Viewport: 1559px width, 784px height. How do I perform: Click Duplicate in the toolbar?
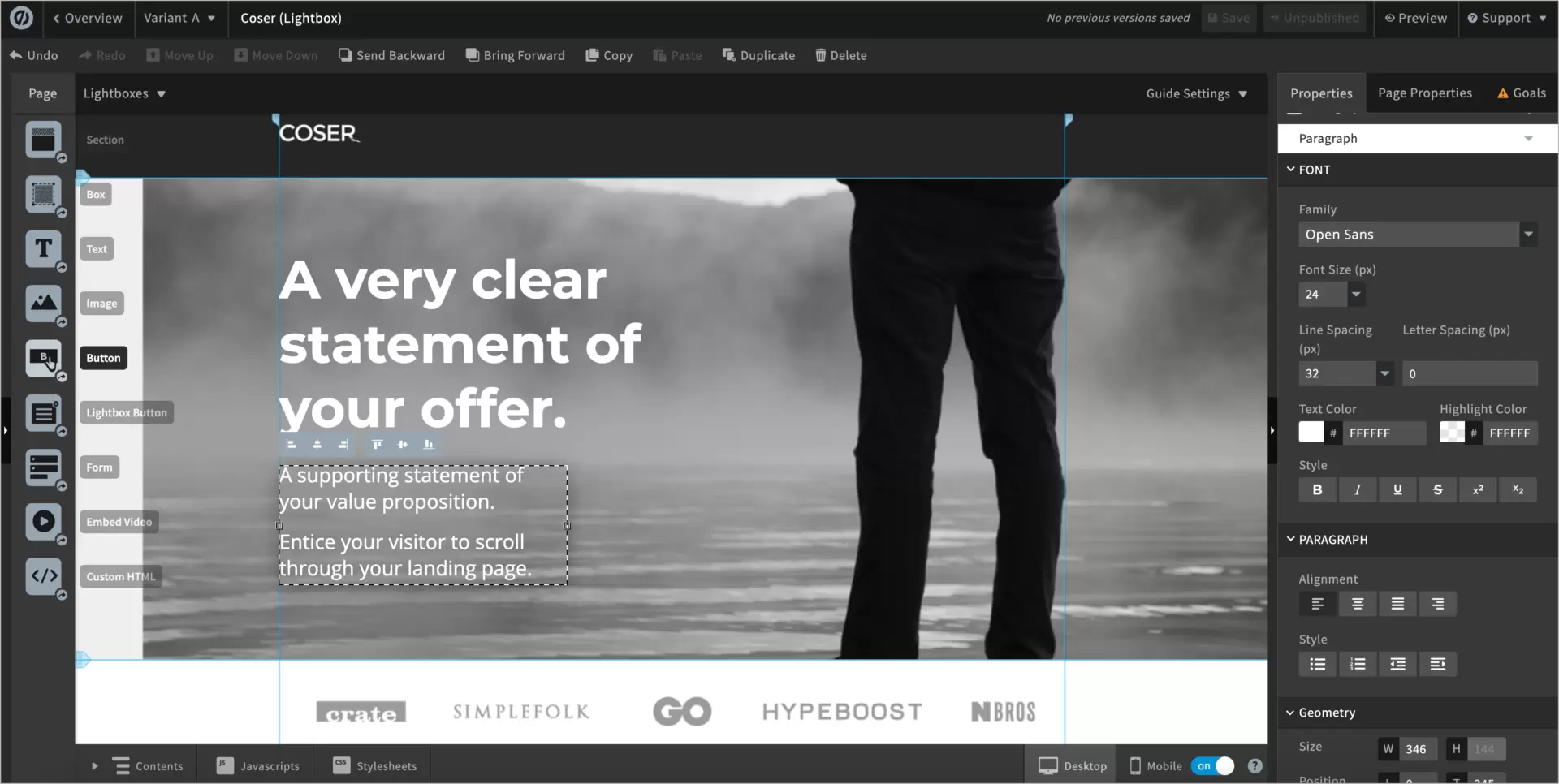(758, 55)
